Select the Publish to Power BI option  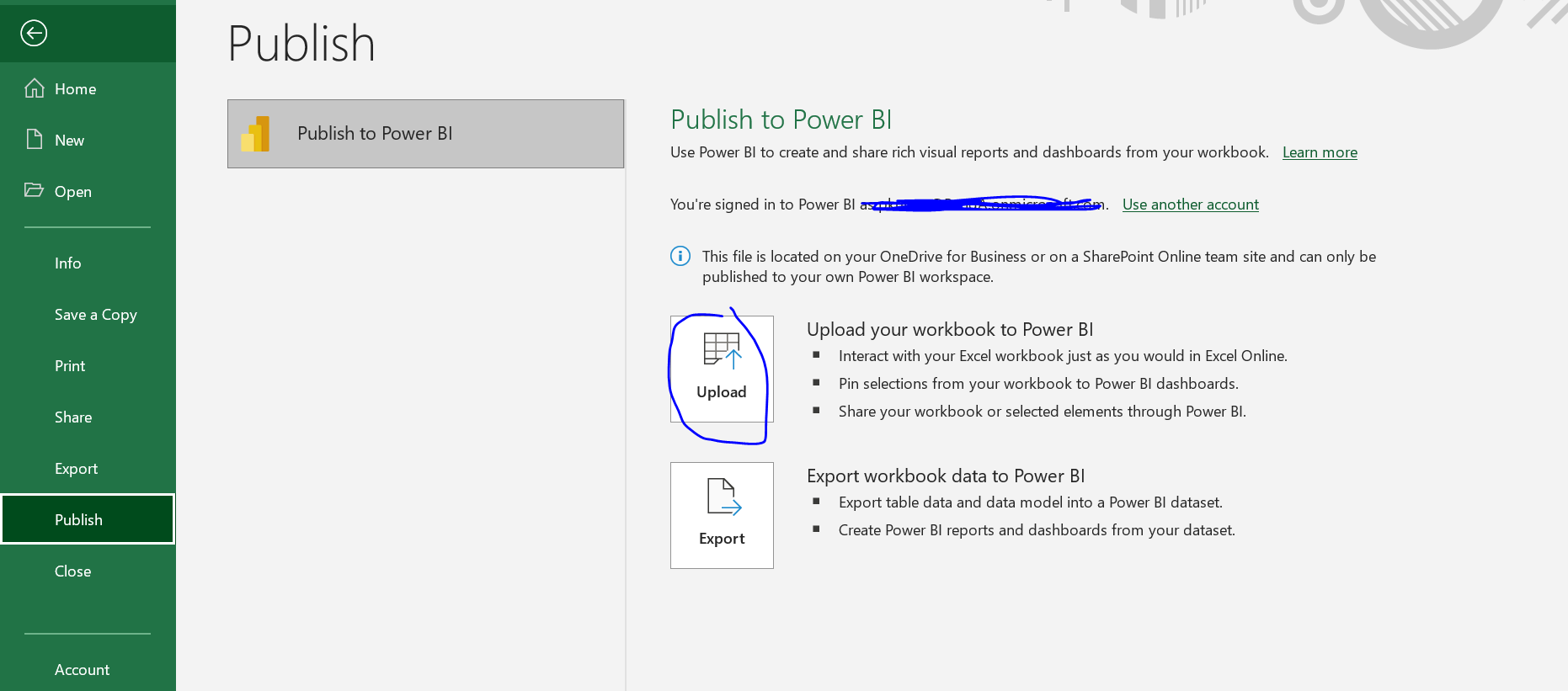click(425, 134)
